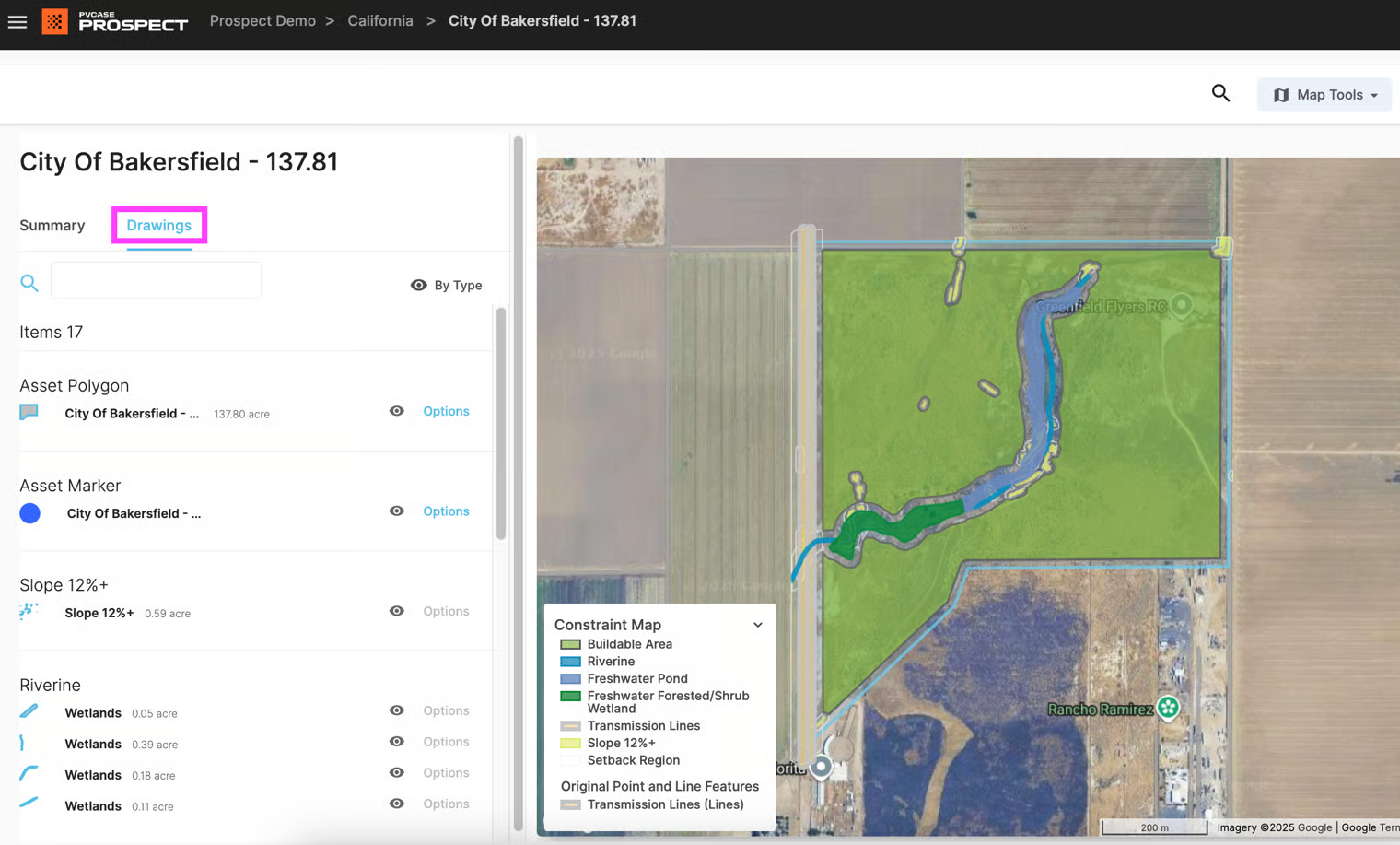Collapse the Constraint Map legend
Image resolution: width=1400 pixels, height=845 pixels.
coord(757,625)
